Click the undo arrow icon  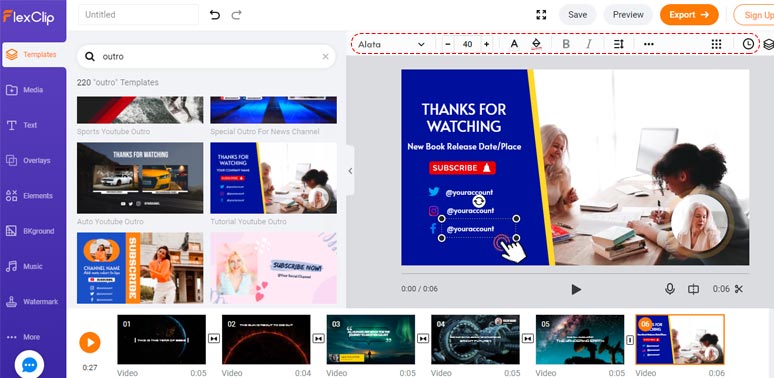click(x=215, y=15)
